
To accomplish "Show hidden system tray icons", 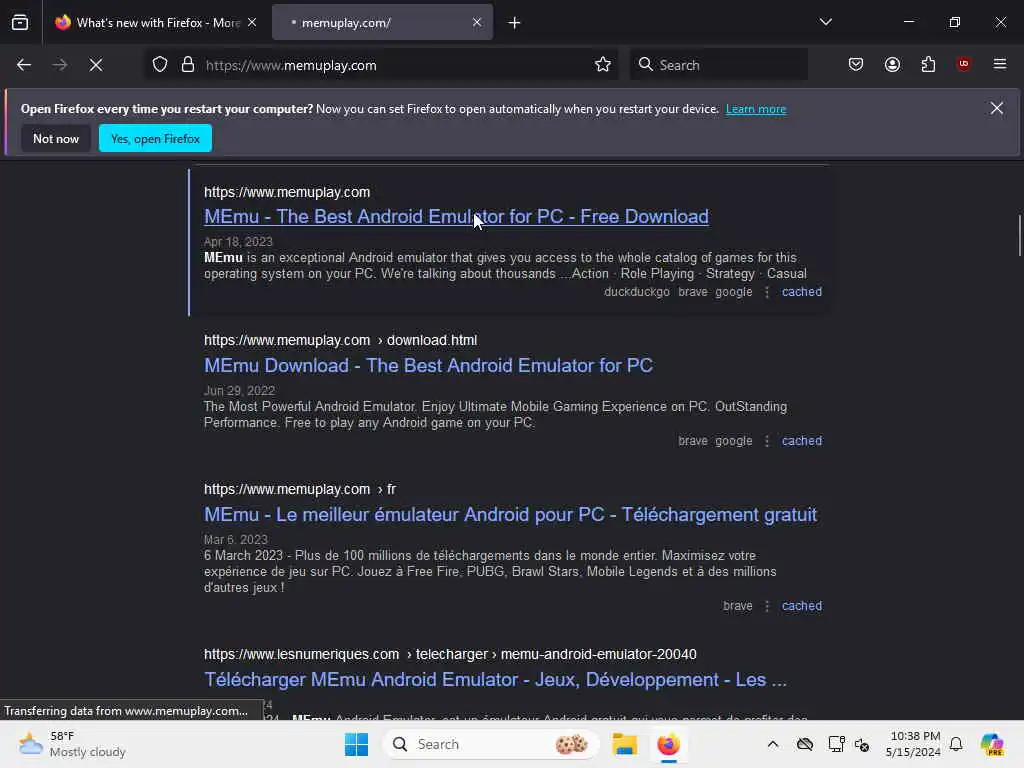I will click(x=773, y=744).
